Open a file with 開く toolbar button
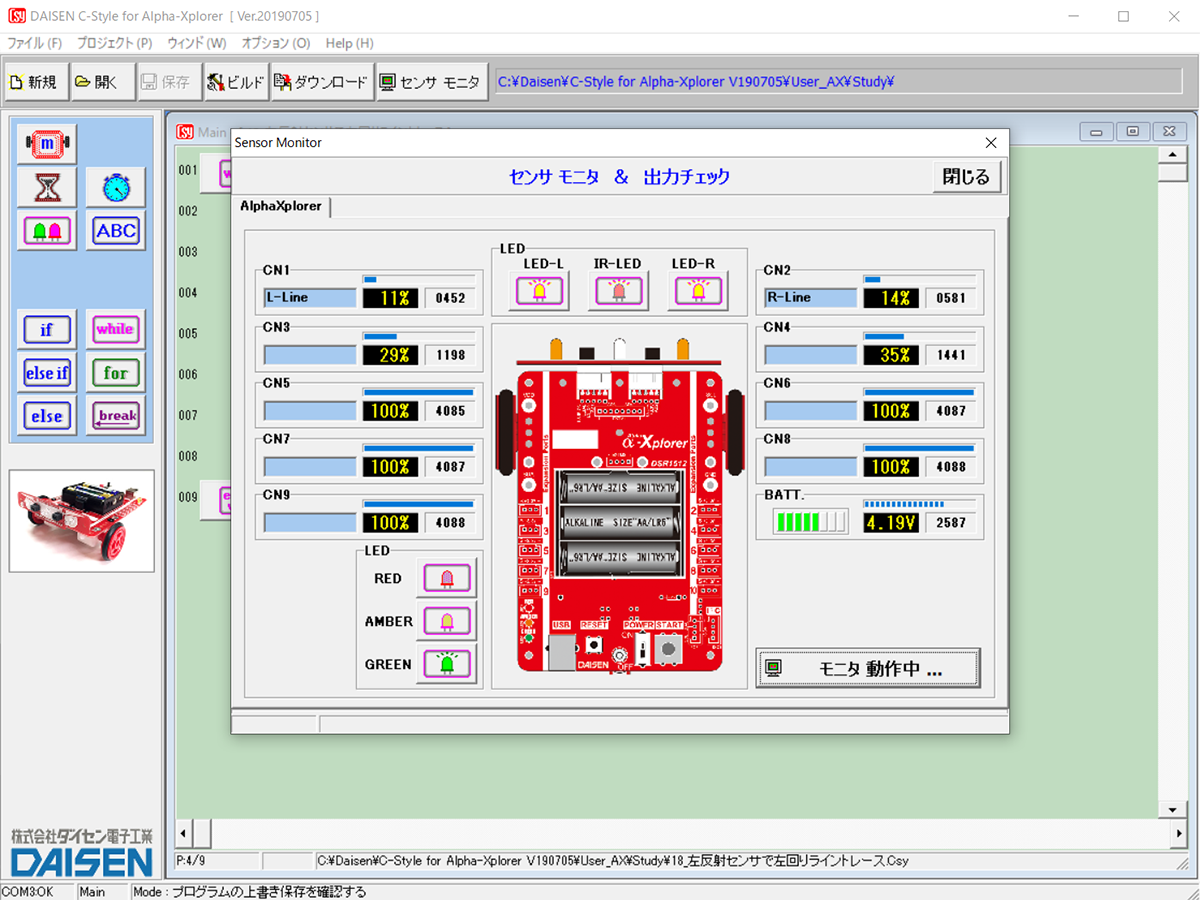This screenshot has height=900, width=1200. [101, 82]
